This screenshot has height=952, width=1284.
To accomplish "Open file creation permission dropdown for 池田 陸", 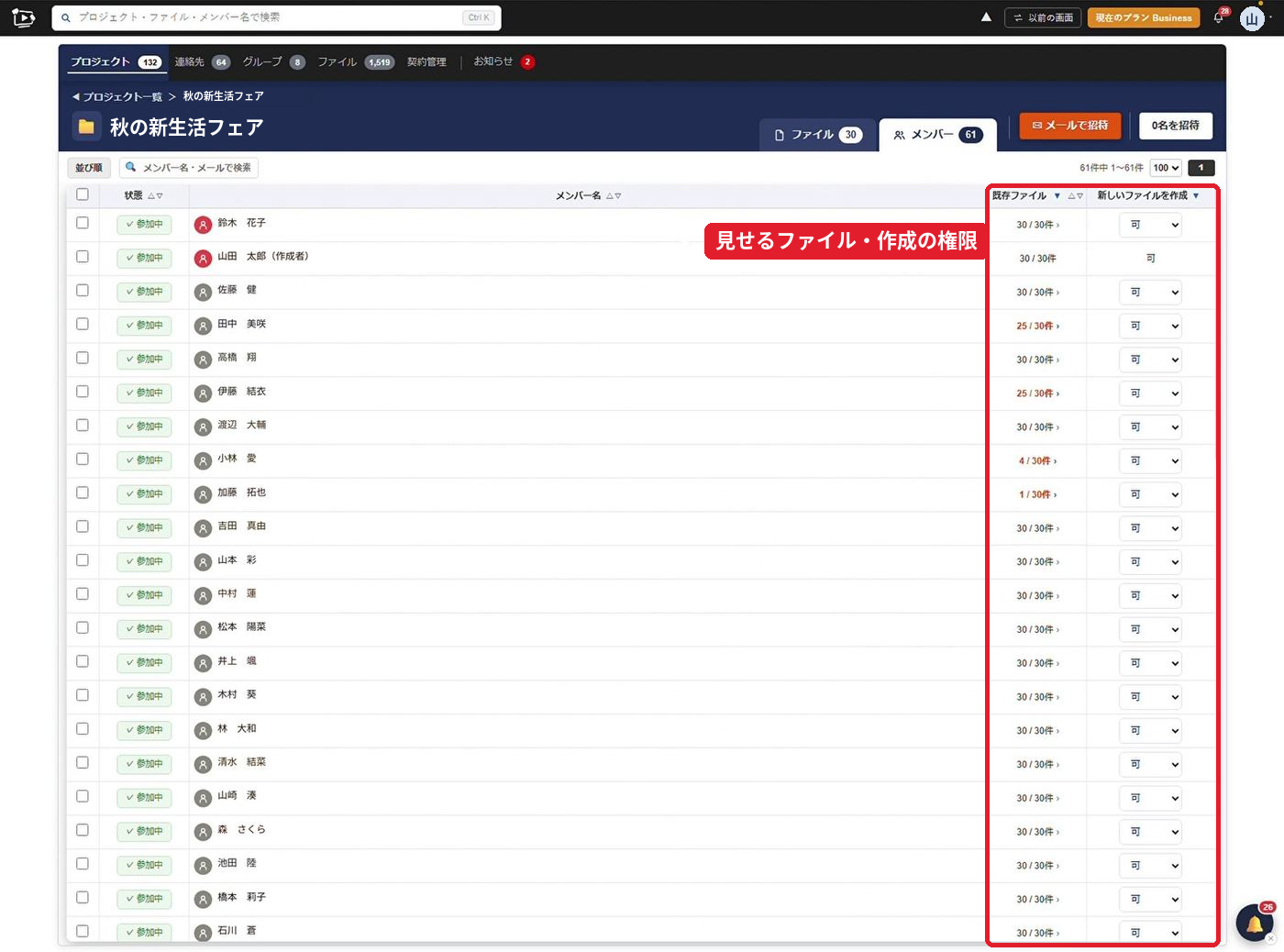I will (x=1150, y=866).
